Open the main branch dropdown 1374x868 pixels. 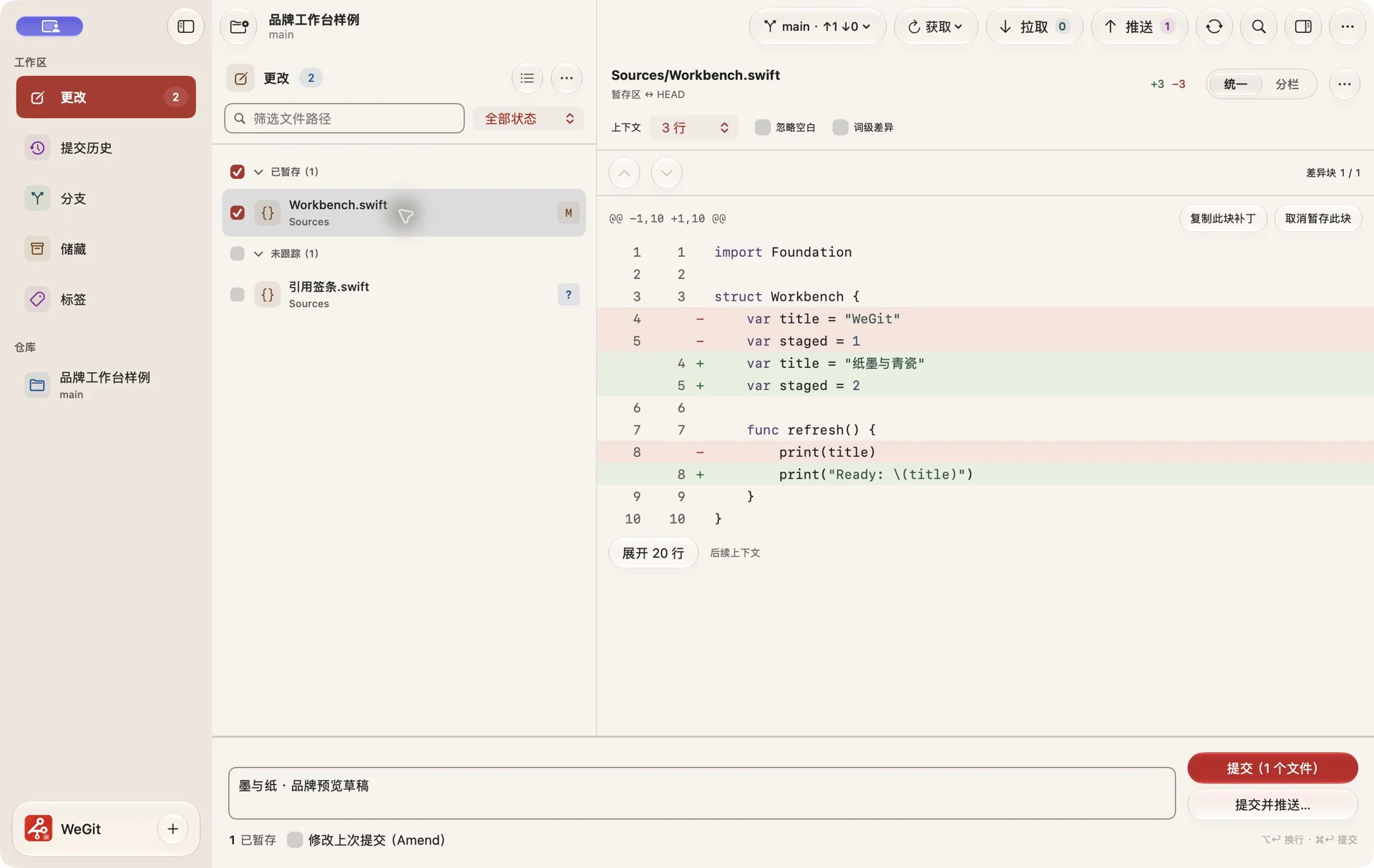818,26
